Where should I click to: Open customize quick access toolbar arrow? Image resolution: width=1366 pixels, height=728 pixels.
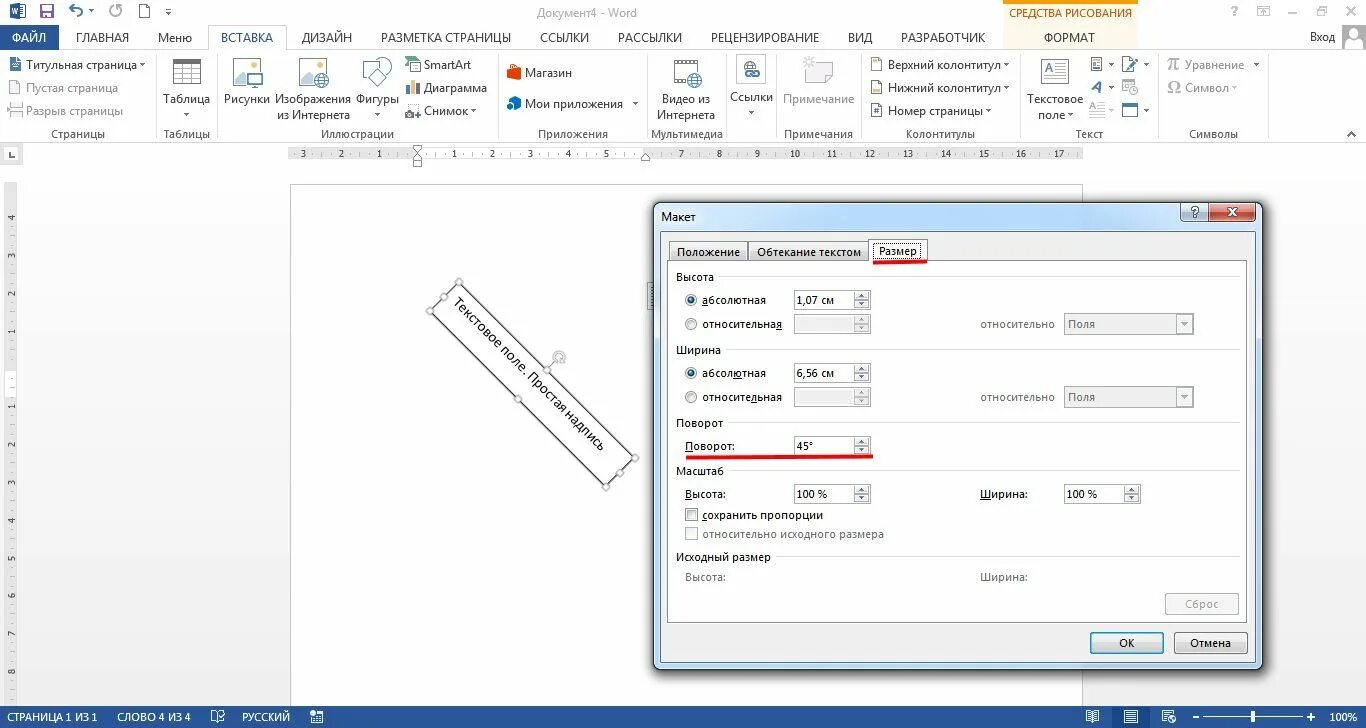(x=170, y=12)
